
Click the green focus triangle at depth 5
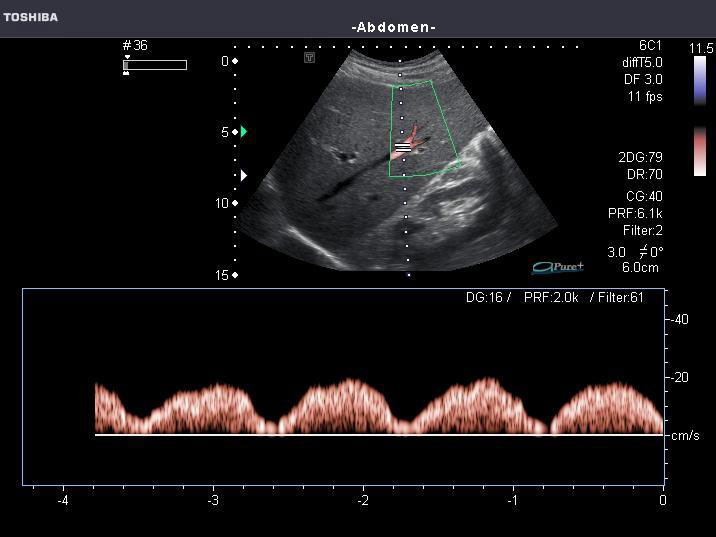[243, 131]
